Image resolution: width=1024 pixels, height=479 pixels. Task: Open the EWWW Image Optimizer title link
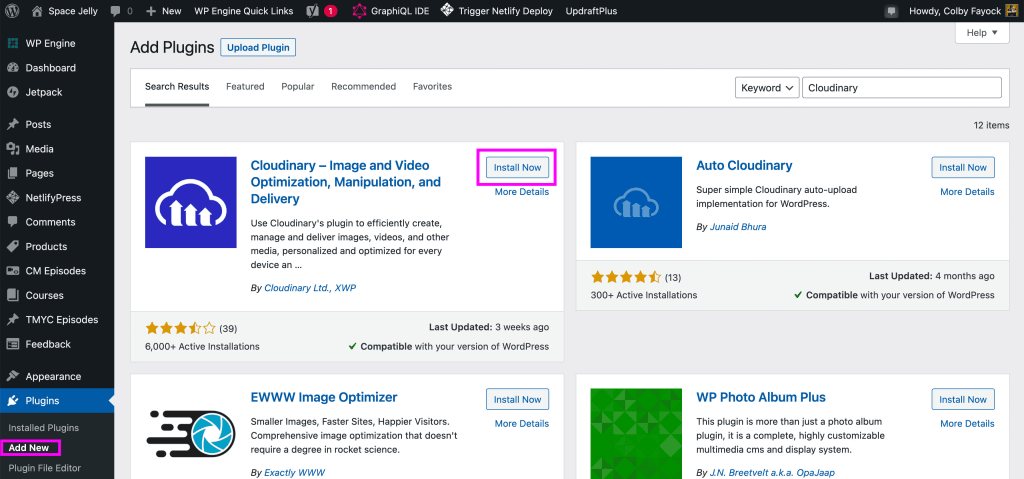[324, 397]
